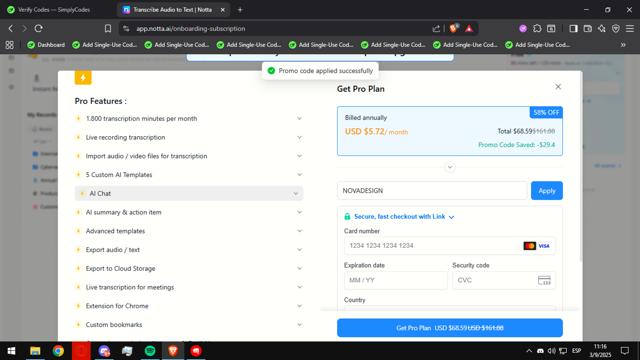
Task: Focus the CVC security code field
Action: [x=504, y=280]
